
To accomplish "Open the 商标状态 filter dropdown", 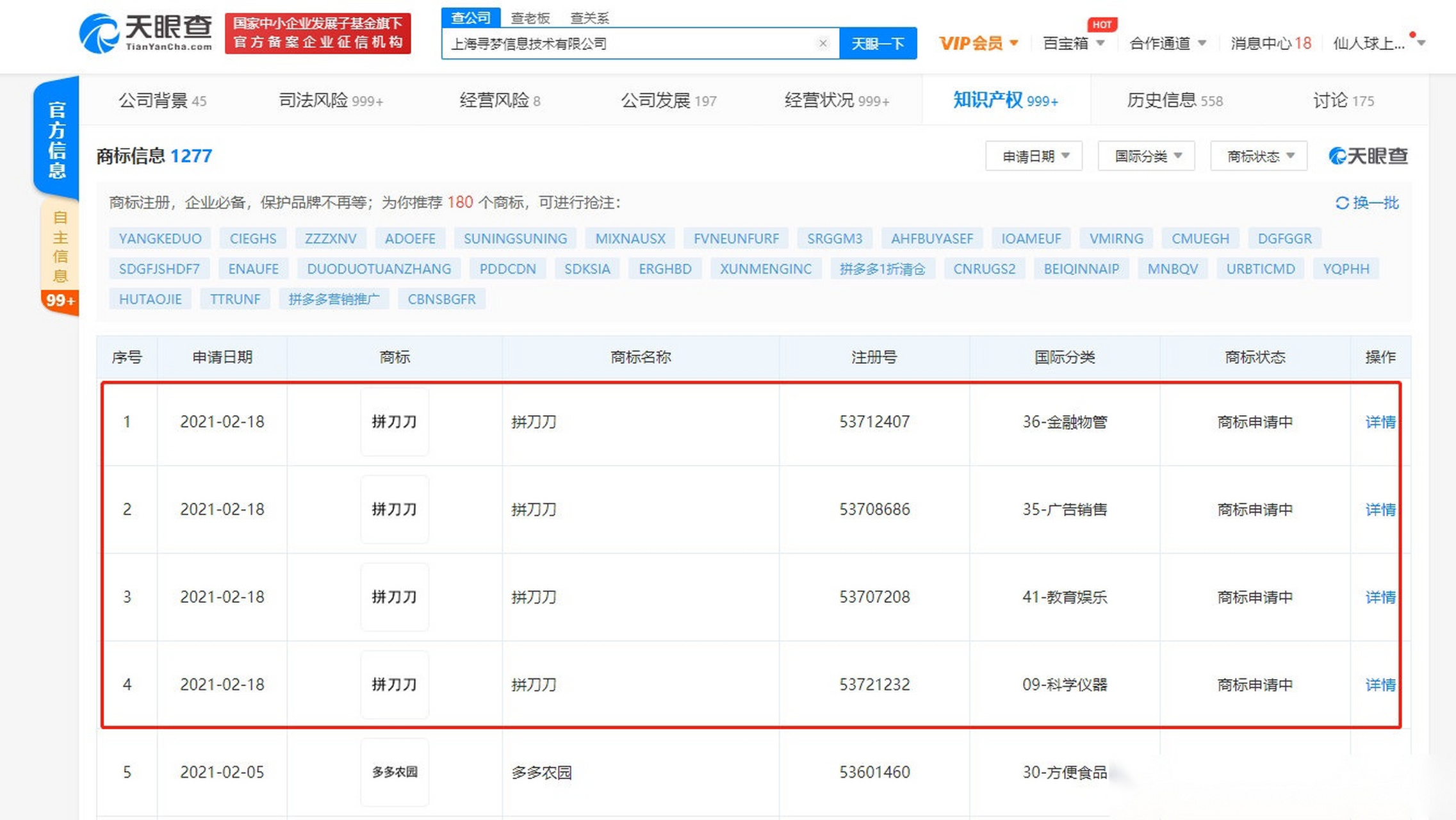I will [1258, 156].
